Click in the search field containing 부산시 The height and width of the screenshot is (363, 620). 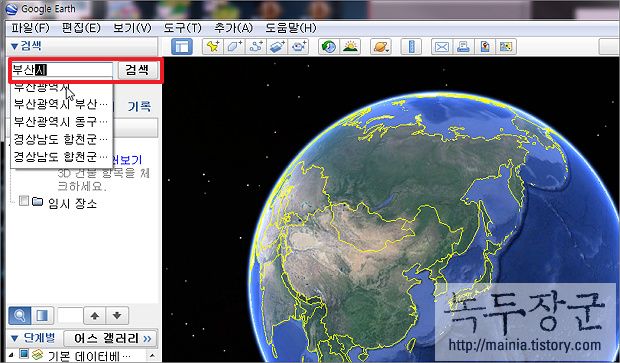pos(62,70)
